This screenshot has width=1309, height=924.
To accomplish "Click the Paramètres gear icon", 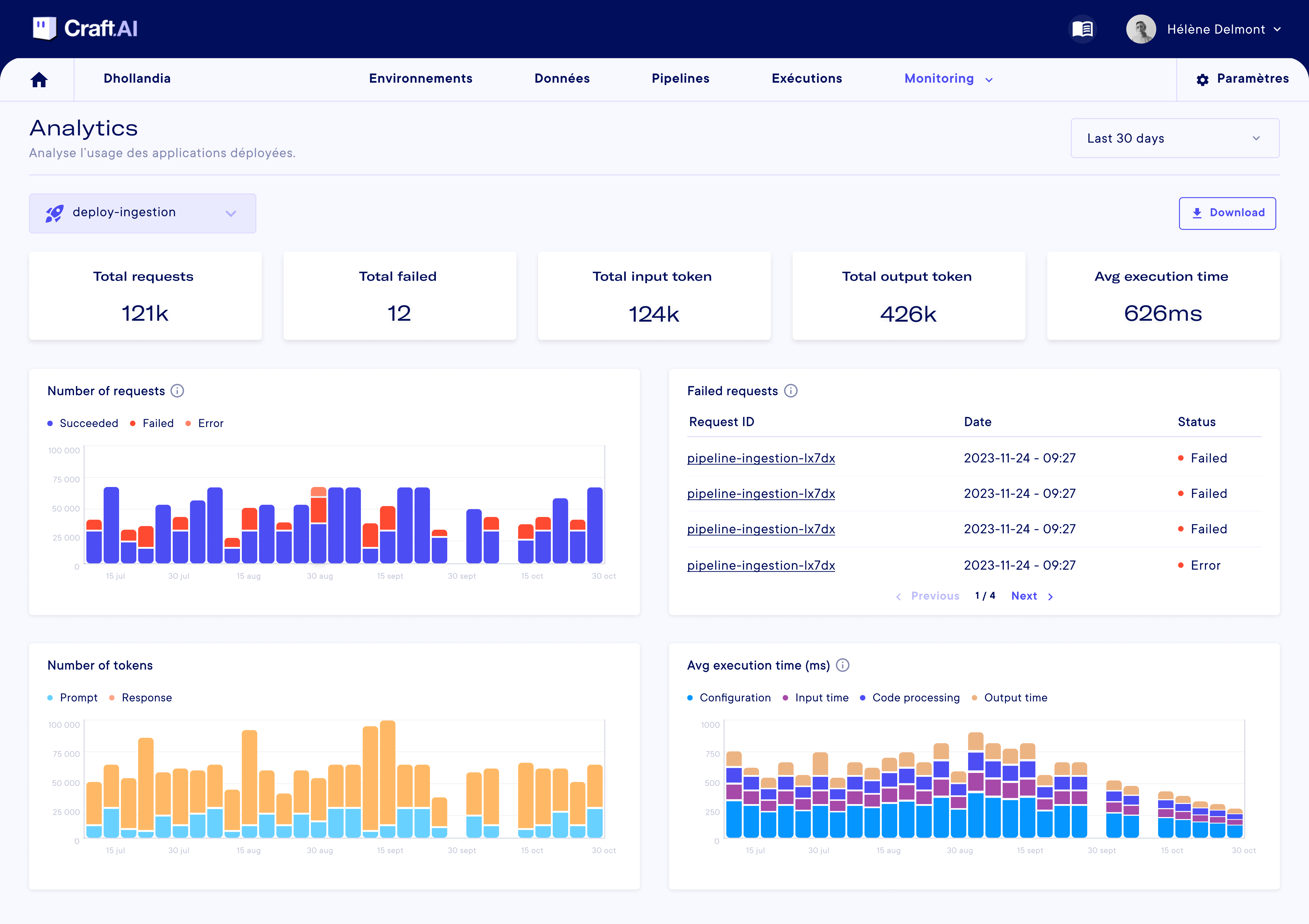I will pyautogui.click(x=1202, y=80).
